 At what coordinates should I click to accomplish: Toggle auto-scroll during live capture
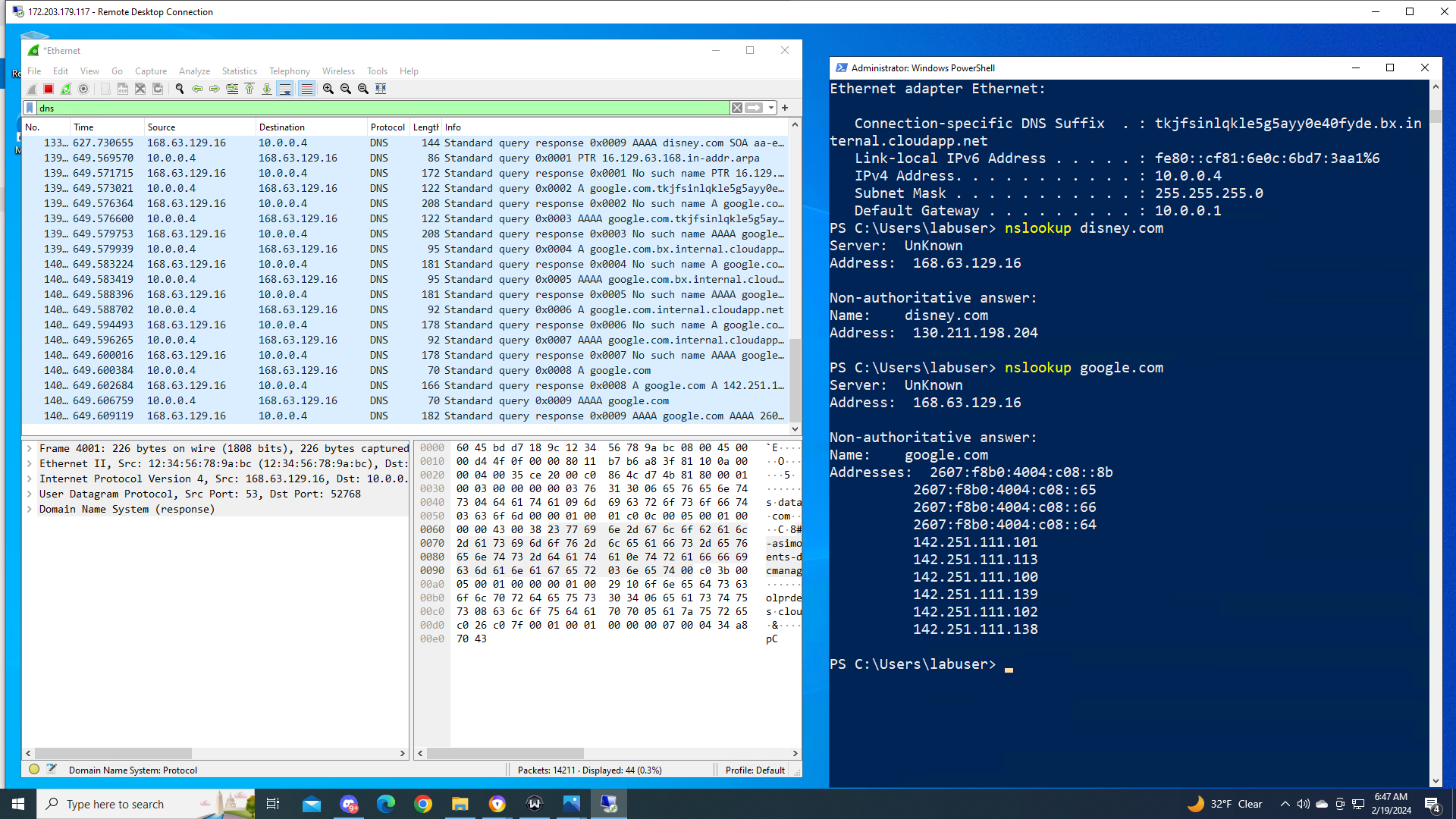285,89
